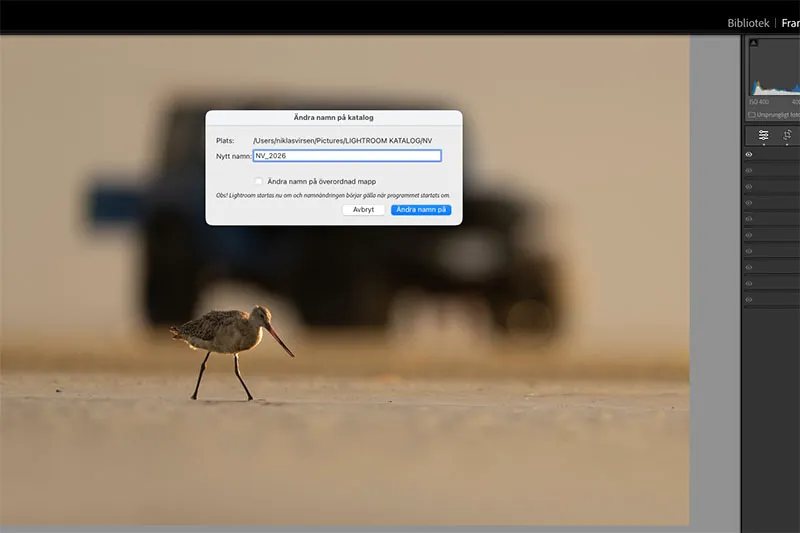Viewport: 800px width, 533px height.
Task: Toggle the bright active eye icon
Action: coord(749,154)
